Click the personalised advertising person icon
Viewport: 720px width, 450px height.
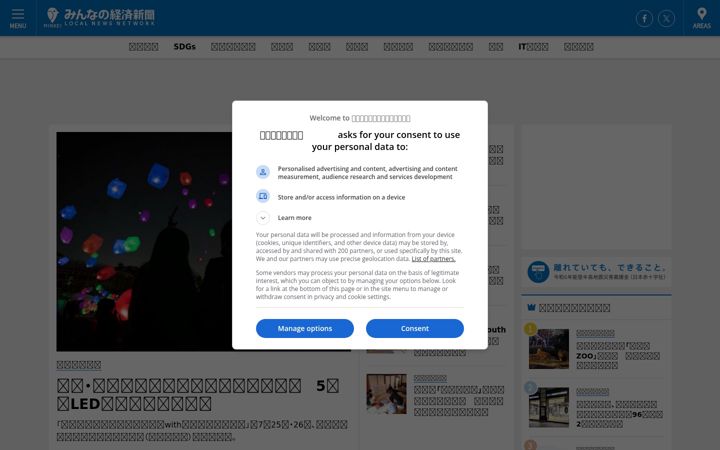pyautogui.click(x=263, y=172)
